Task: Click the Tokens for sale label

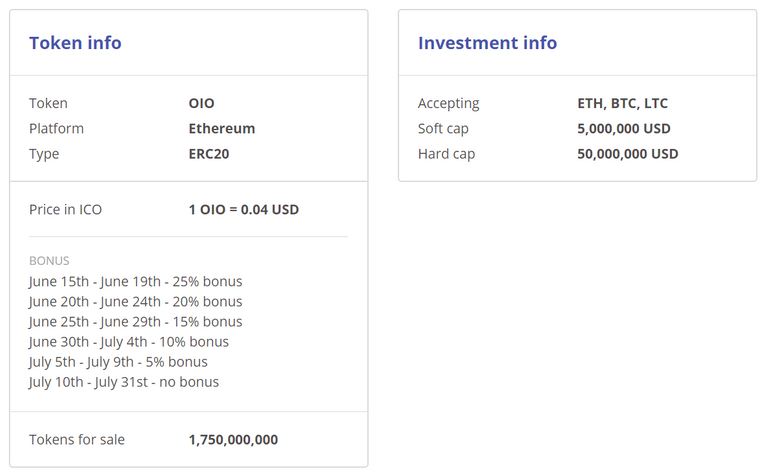Action: (77, 440)
